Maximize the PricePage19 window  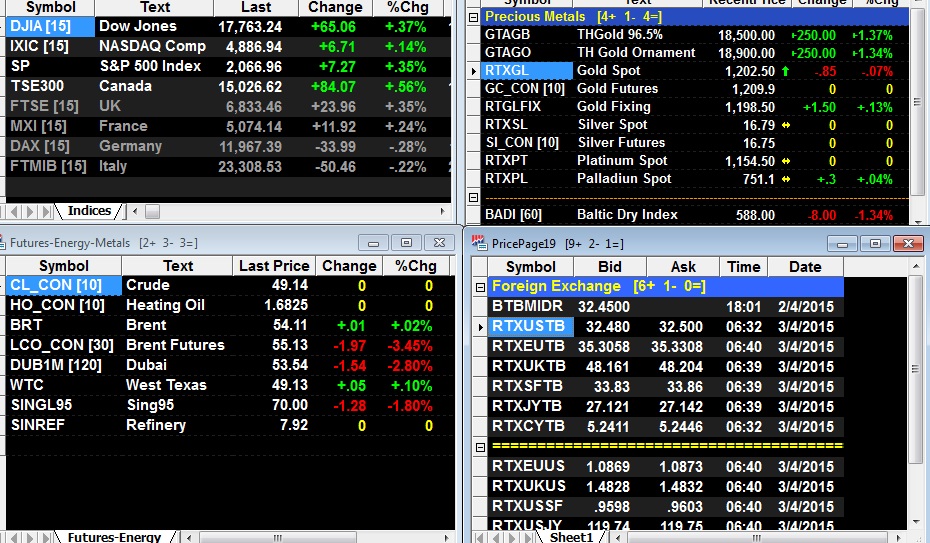[875, 244]
